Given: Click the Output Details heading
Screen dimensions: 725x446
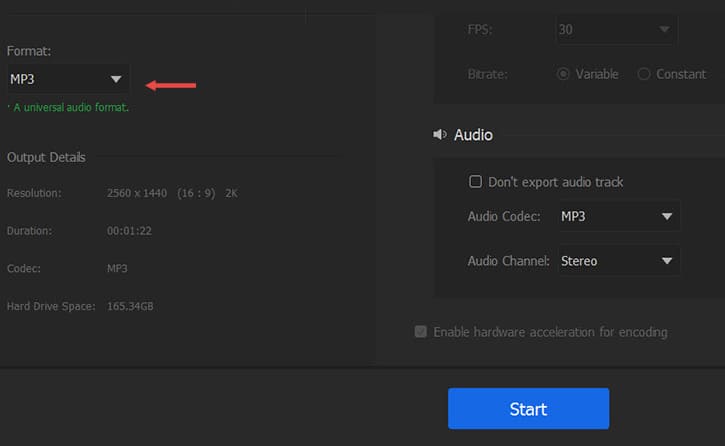Looking at the screenshot, I should [46, 158].
